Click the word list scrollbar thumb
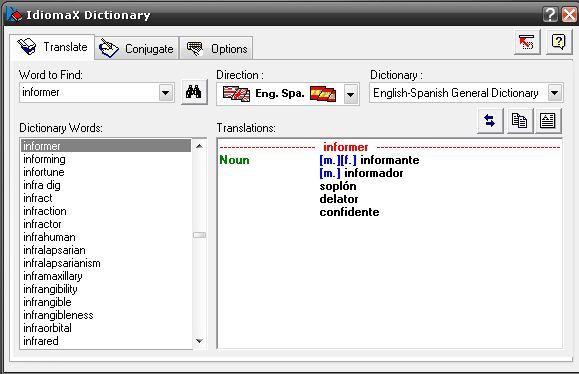The width and height of the screenshot is (579, 374). [x=199, y=235]
